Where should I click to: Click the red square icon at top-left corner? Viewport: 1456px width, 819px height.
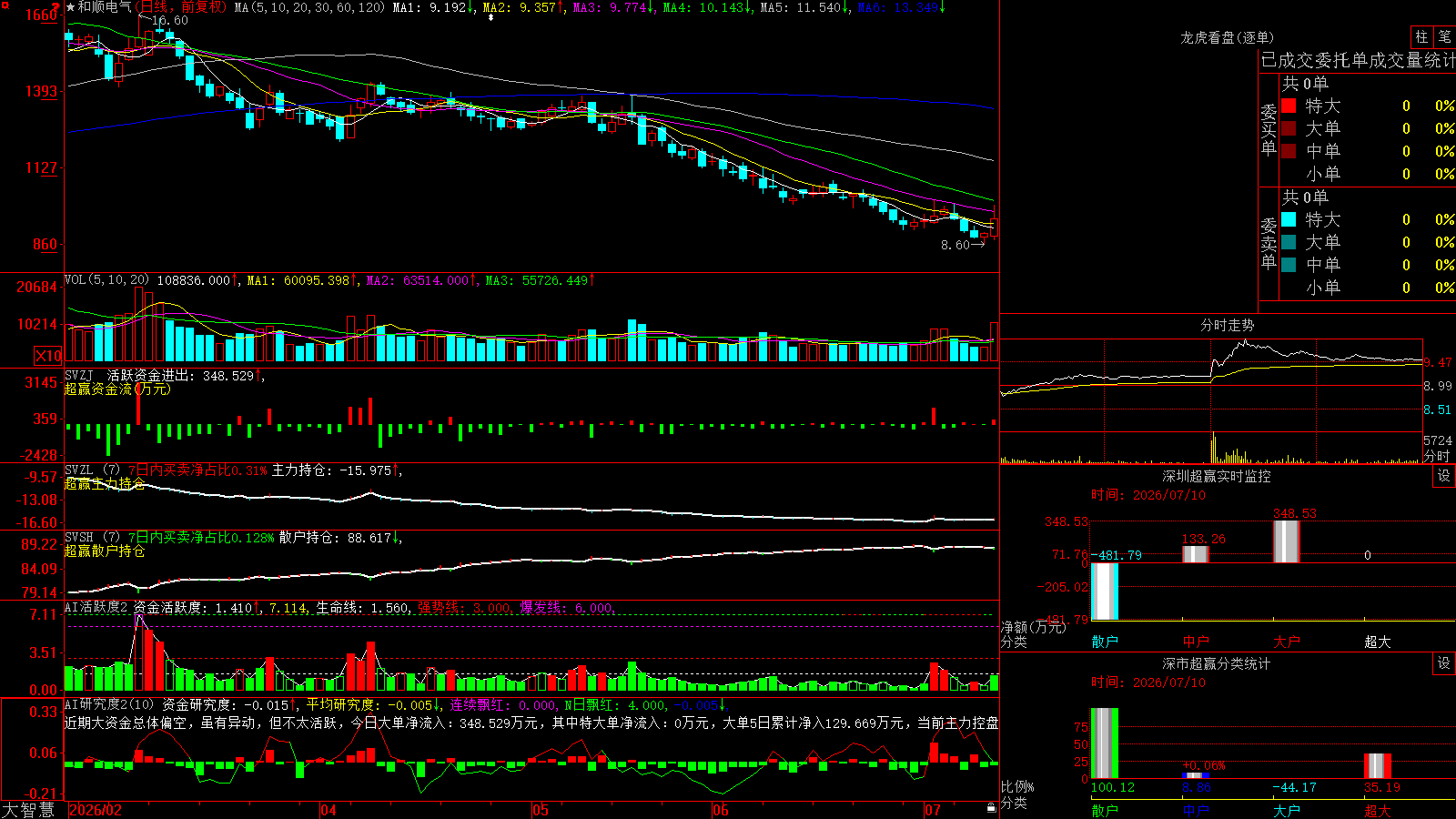(x=5, y=5)
